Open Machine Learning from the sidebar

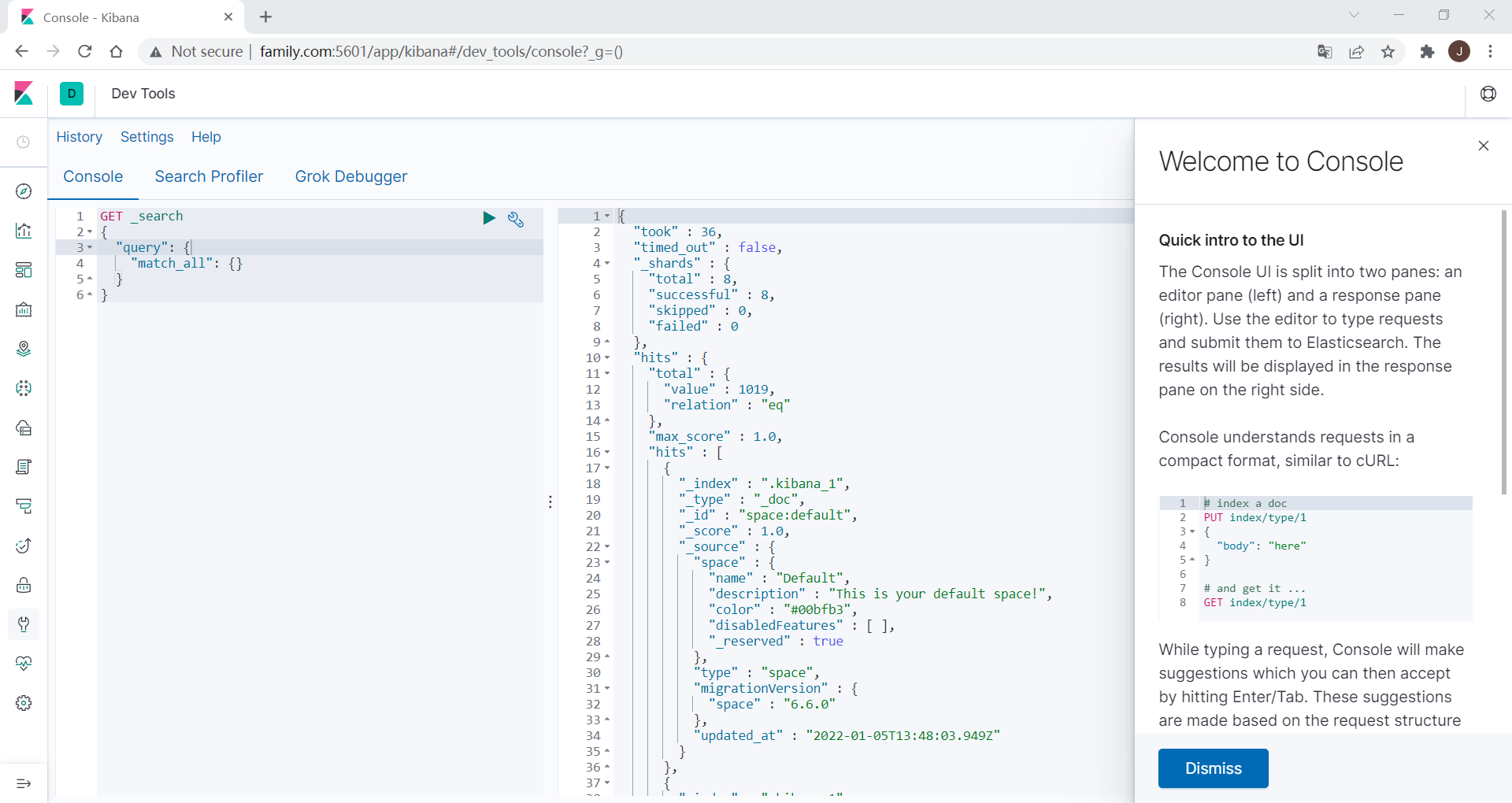coord(24,388)
